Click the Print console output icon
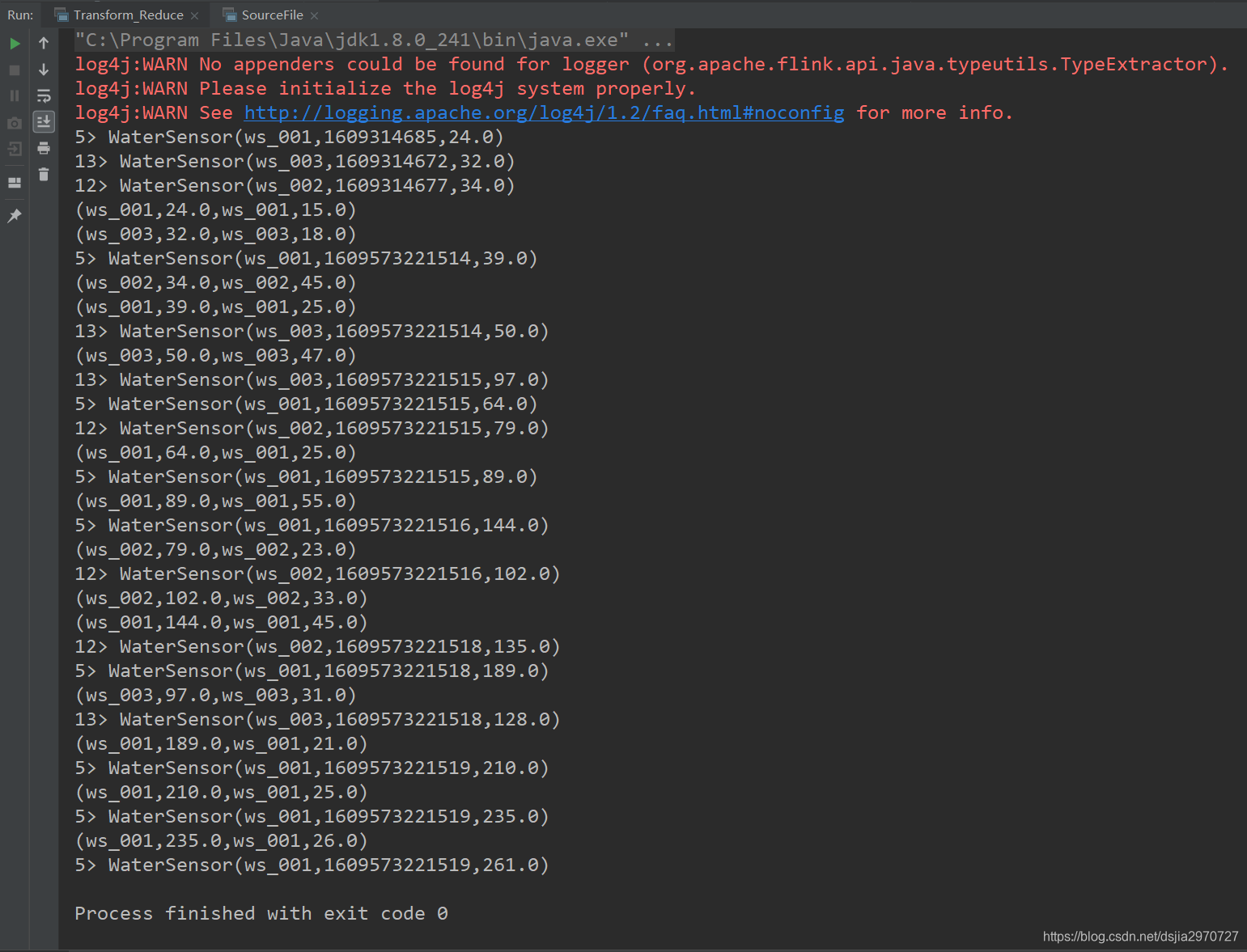The image size is (1247, 952). click(44, 148)
